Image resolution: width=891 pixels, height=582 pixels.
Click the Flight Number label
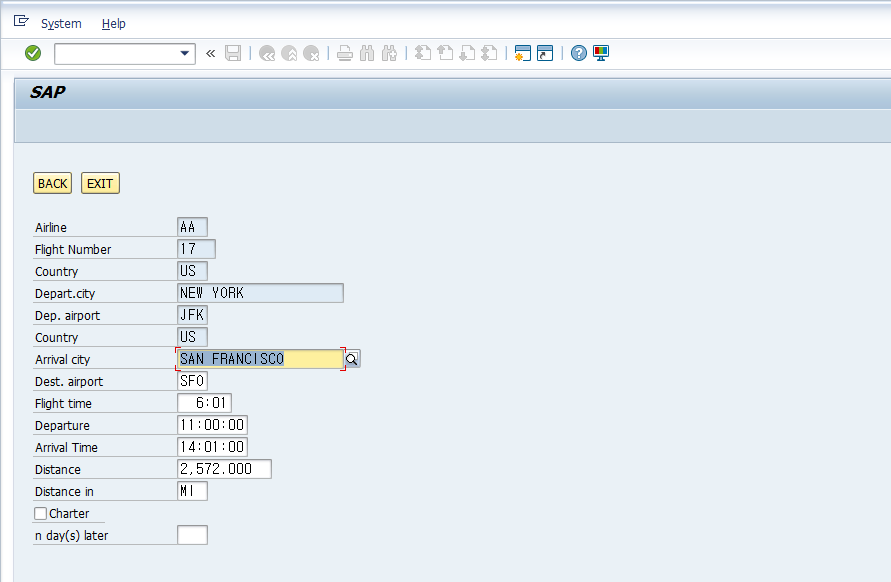73,250
